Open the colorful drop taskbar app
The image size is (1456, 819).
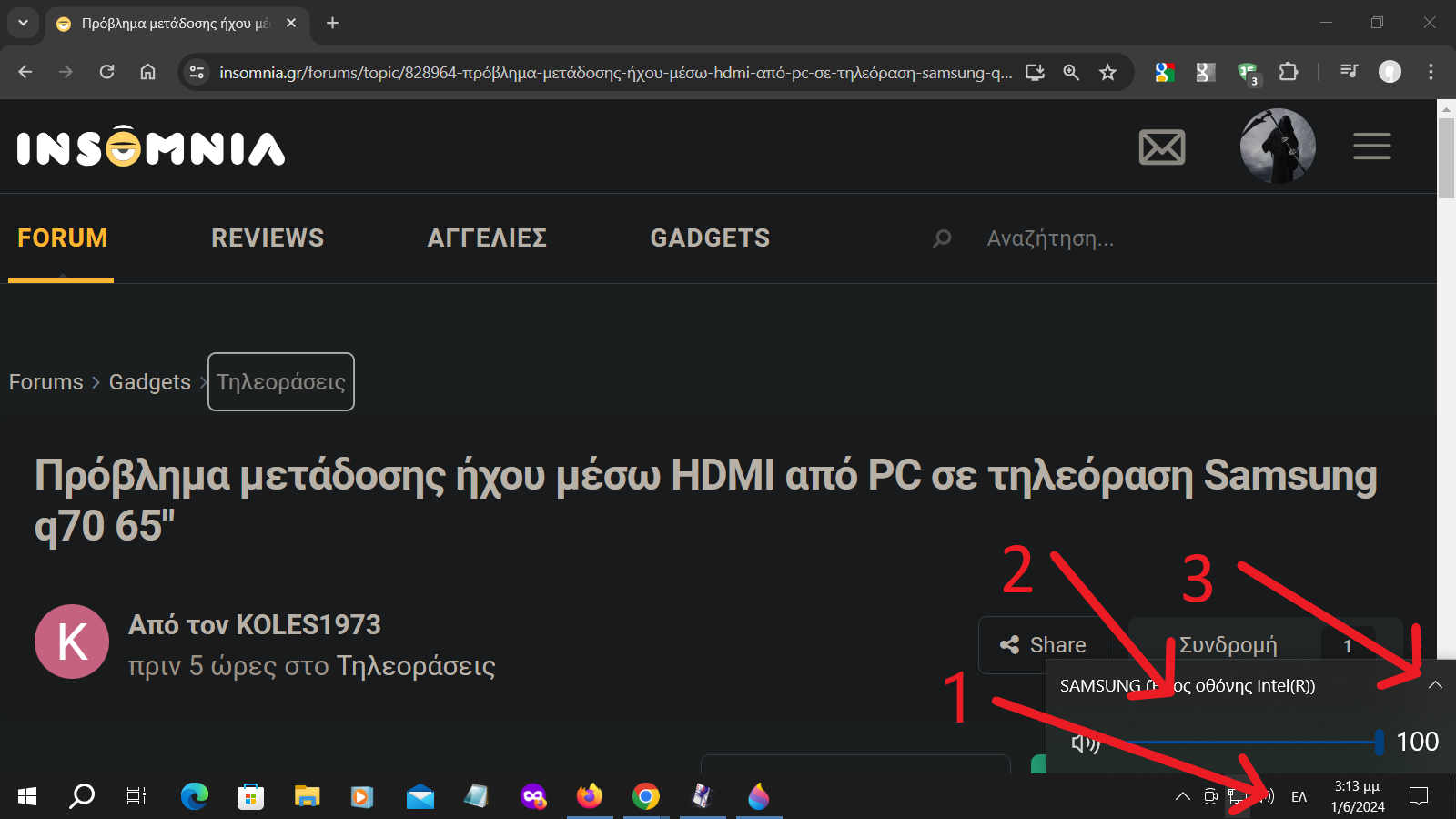[x=759, y=797]
